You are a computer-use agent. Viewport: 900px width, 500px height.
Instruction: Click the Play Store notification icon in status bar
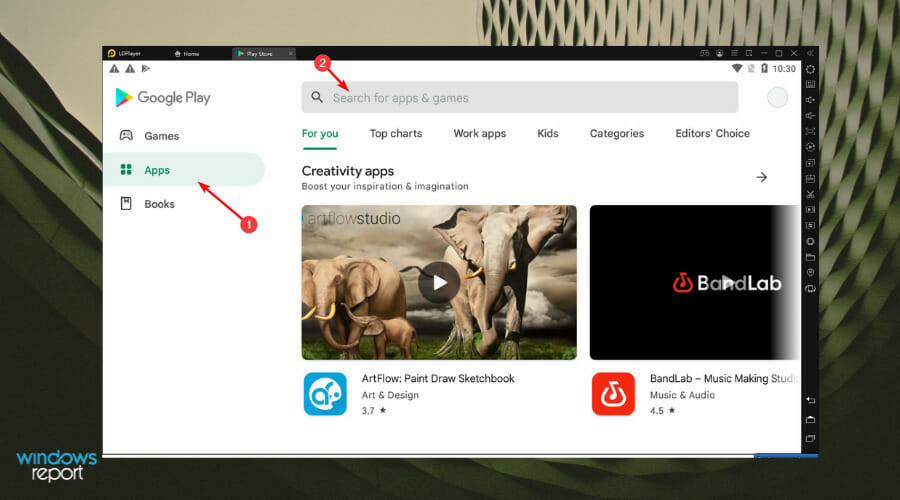(145, 69)
